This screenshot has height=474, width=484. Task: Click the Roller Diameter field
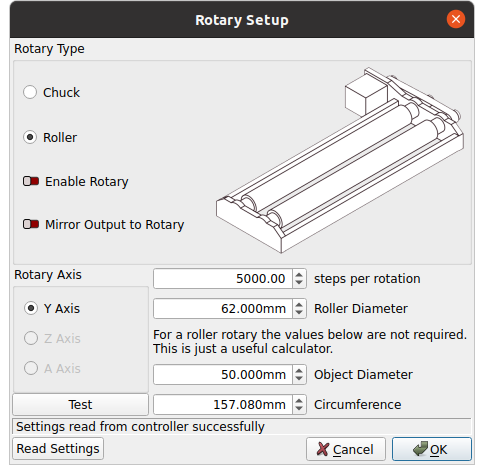click(x=223, y=309)
